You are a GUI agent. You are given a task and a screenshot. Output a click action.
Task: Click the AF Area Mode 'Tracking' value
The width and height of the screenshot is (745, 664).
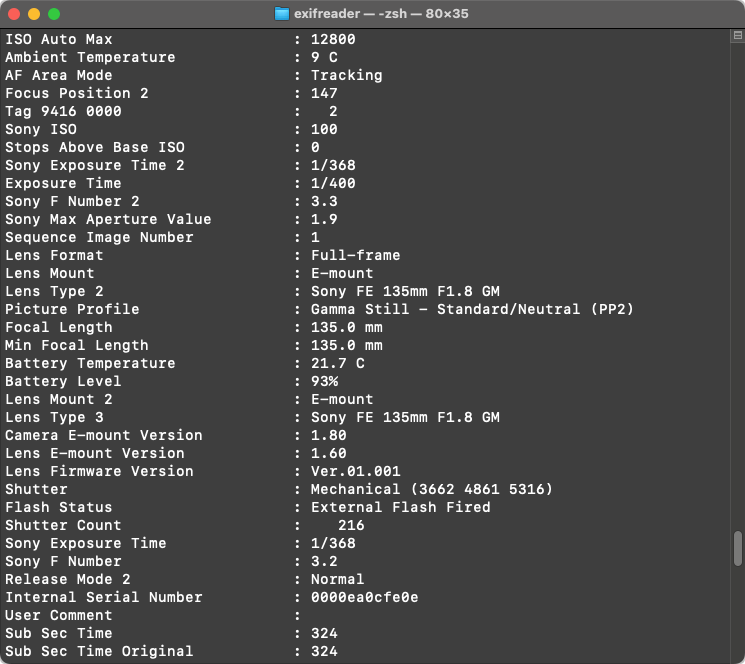(x=346, y=75)
